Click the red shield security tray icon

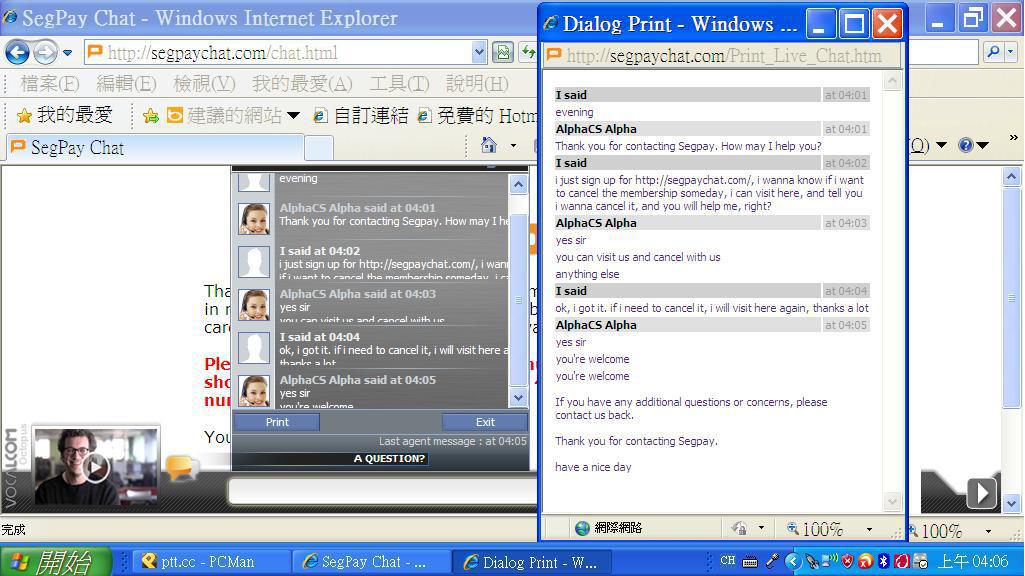coord(848,560)
